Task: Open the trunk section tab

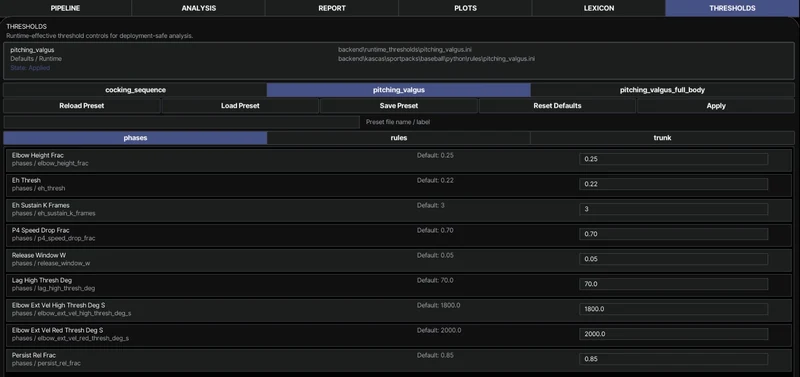Action: (662, 138)
